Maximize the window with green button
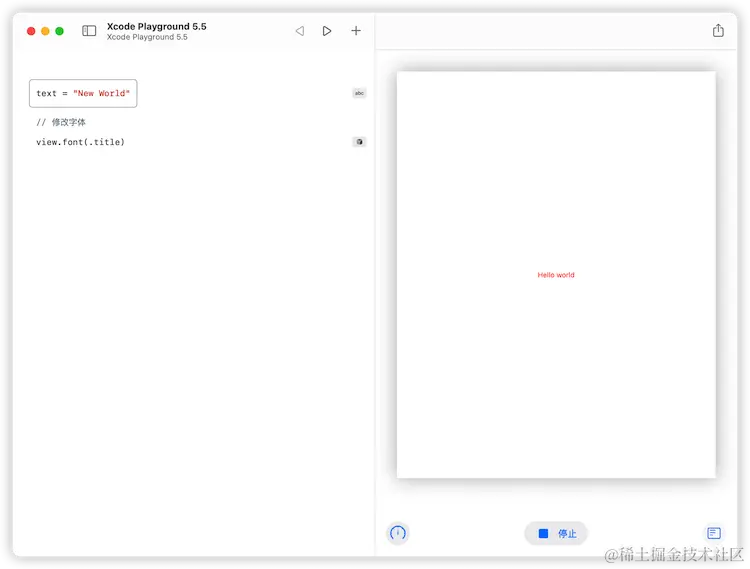Viewport: 750px width, 569px height. 59,31
